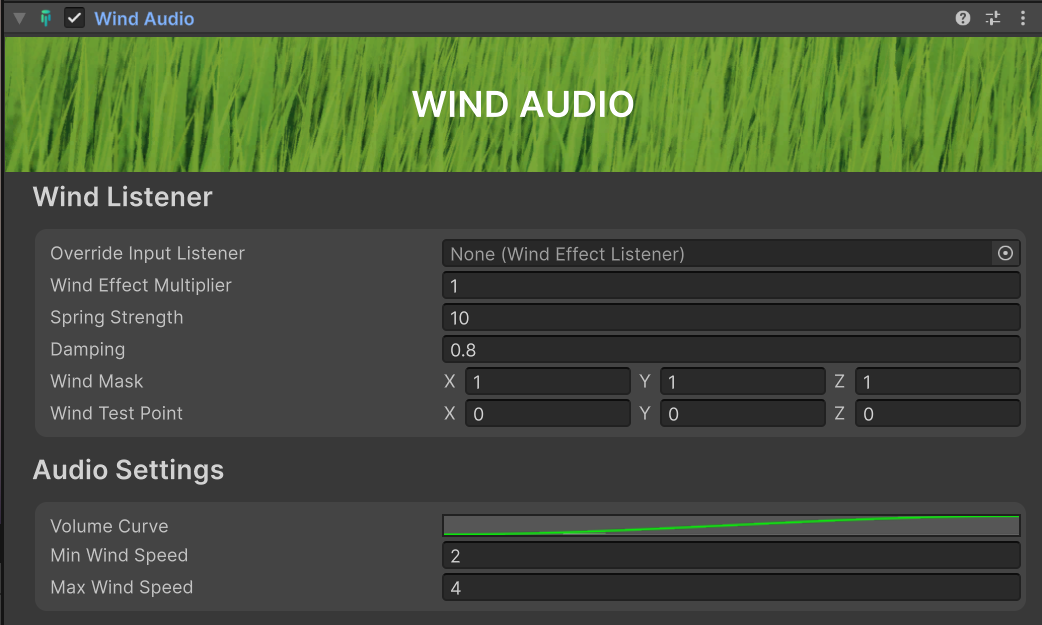1042x625 pixels.
Task: Select the Max Wind Speed field
Action: point(730,588)
